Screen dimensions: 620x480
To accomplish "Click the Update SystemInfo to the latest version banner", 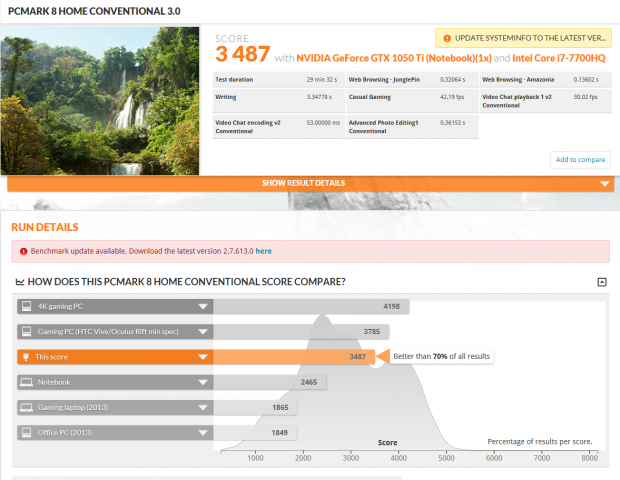I will pos(524,38).
